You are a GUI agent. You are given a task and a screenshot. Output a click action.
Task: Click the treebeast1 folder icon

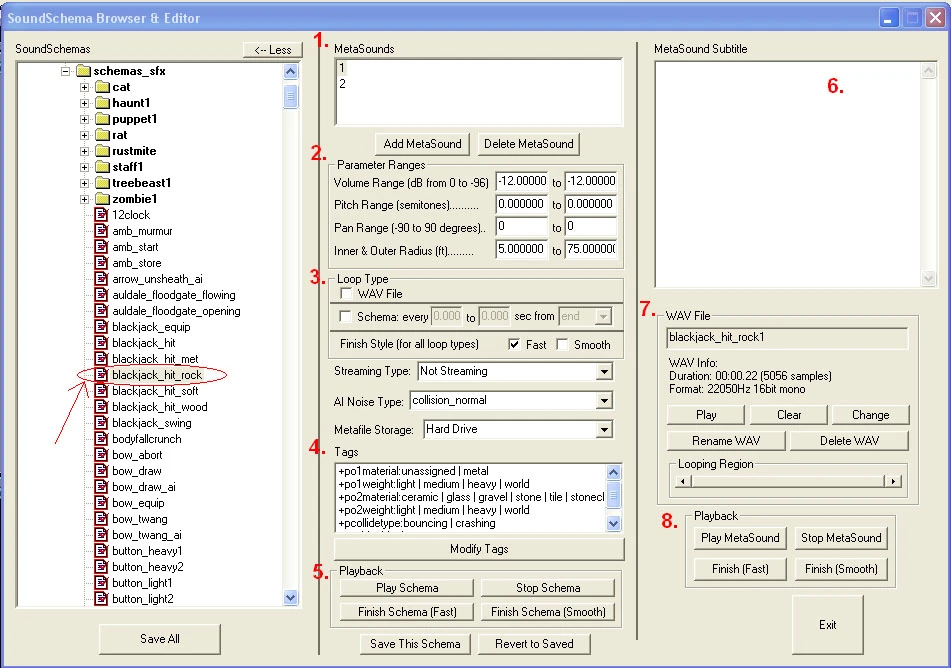point(102,183)
